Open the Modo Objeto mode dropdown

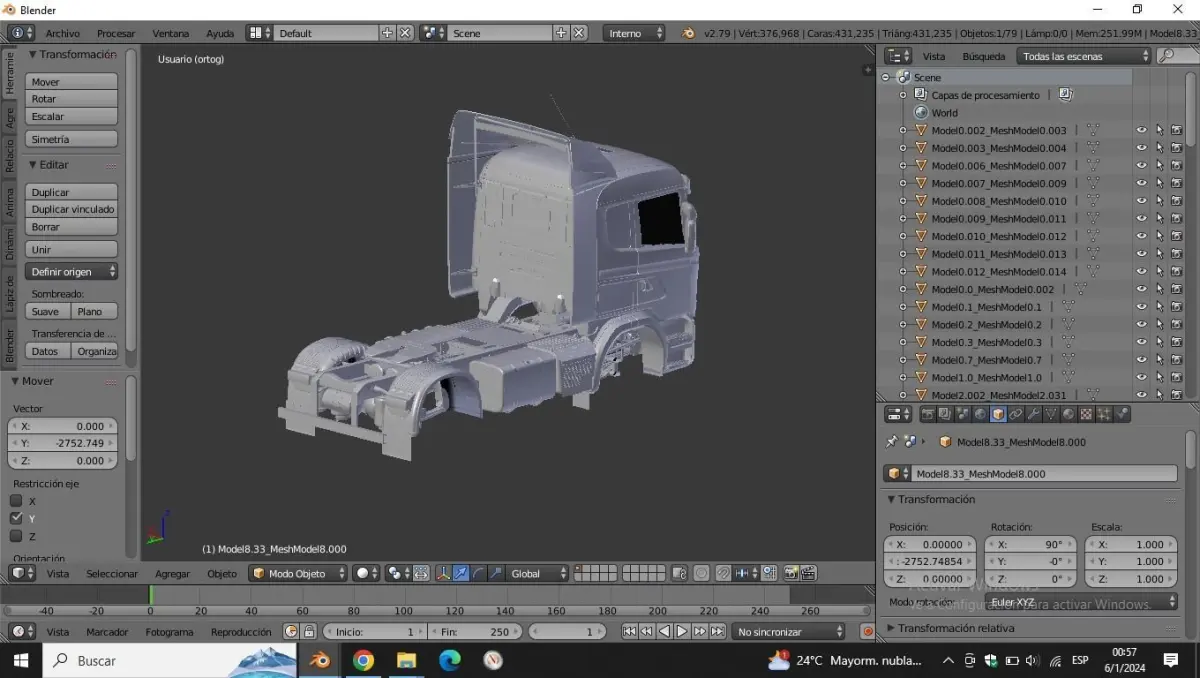pyautogui.click(x=298, y=573)
